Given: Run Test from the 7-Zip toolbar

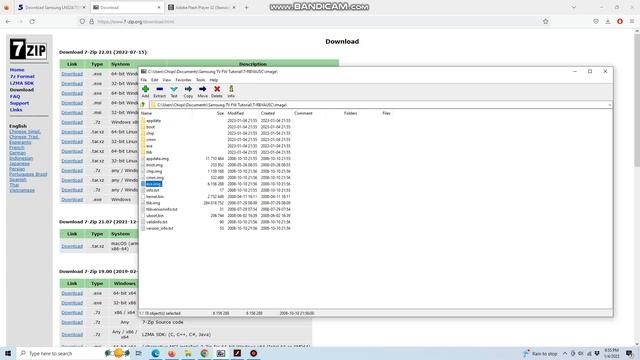Looking at the screenshot, I should [x=174, y=91].
